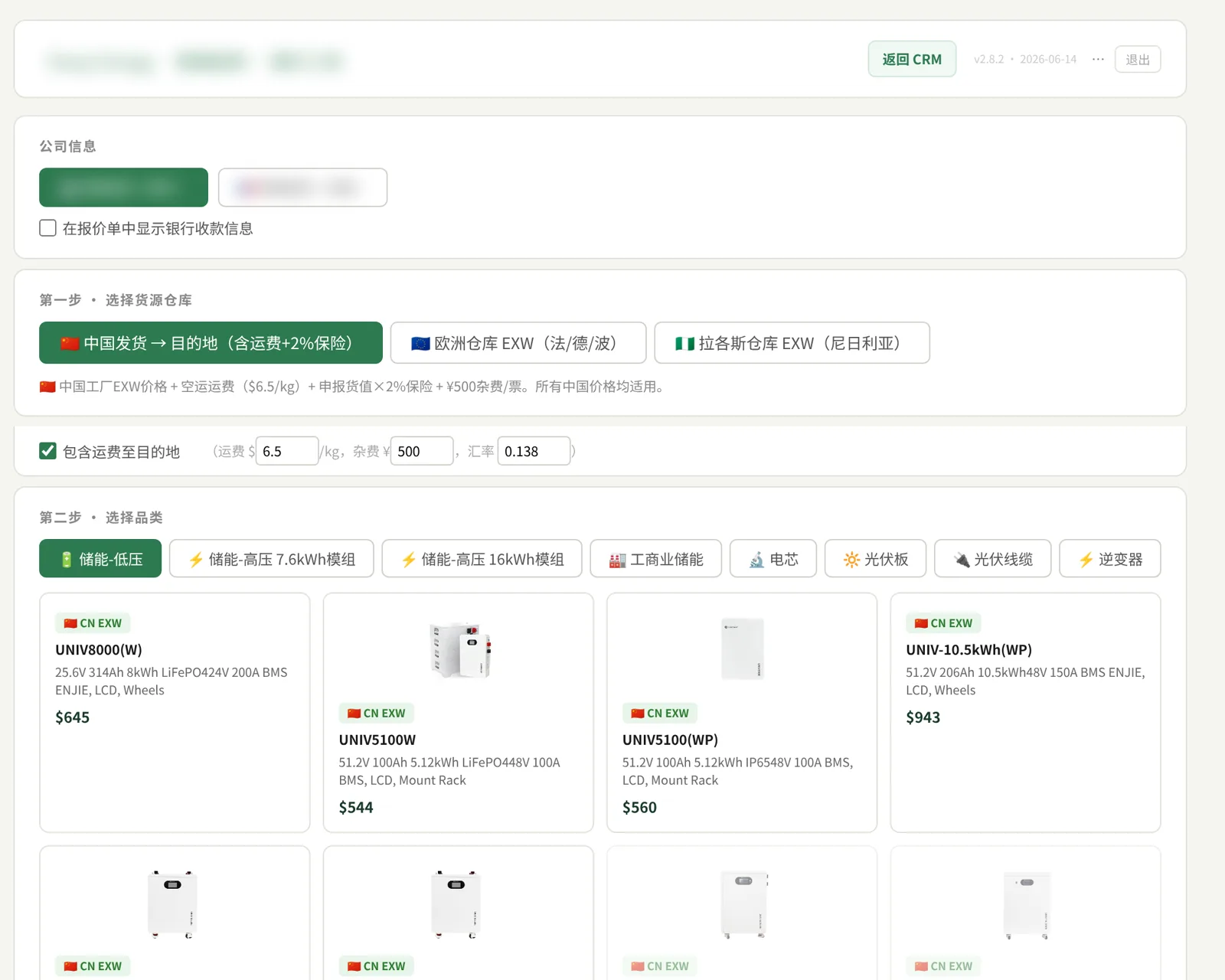Select the 工商业储能 category

click(x=656, y=559)
